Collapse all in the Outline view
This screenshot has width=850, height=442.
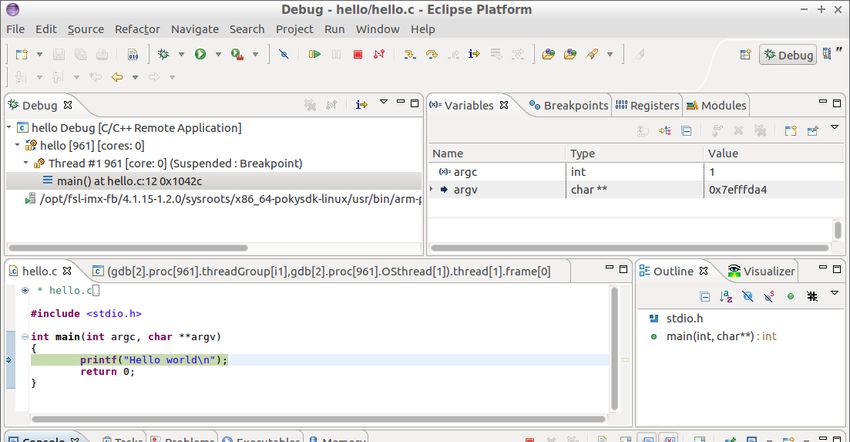click(705, 296)
